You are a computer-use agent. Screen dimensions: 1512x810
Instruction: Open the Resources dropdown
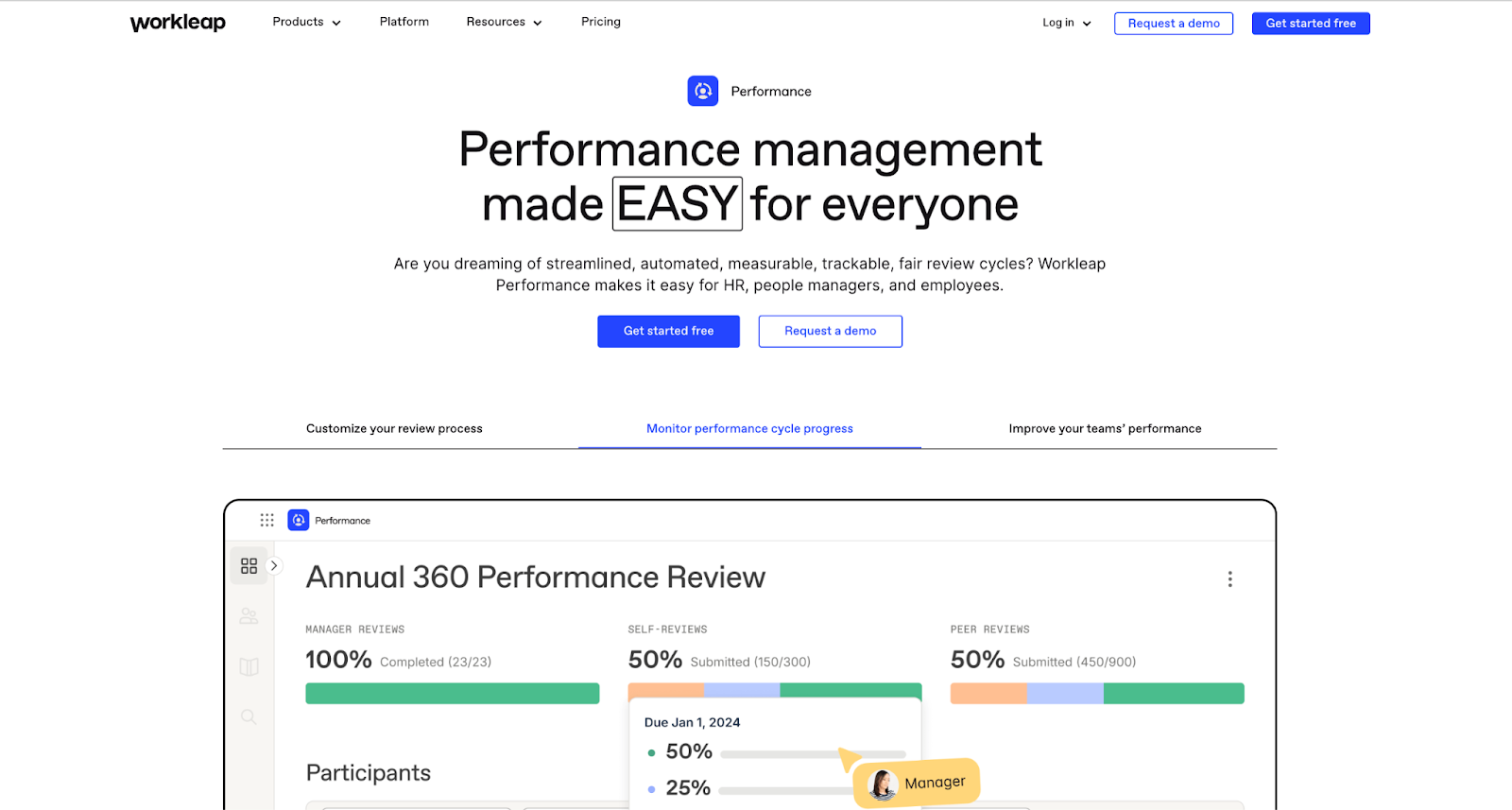[x=505, y=22]
